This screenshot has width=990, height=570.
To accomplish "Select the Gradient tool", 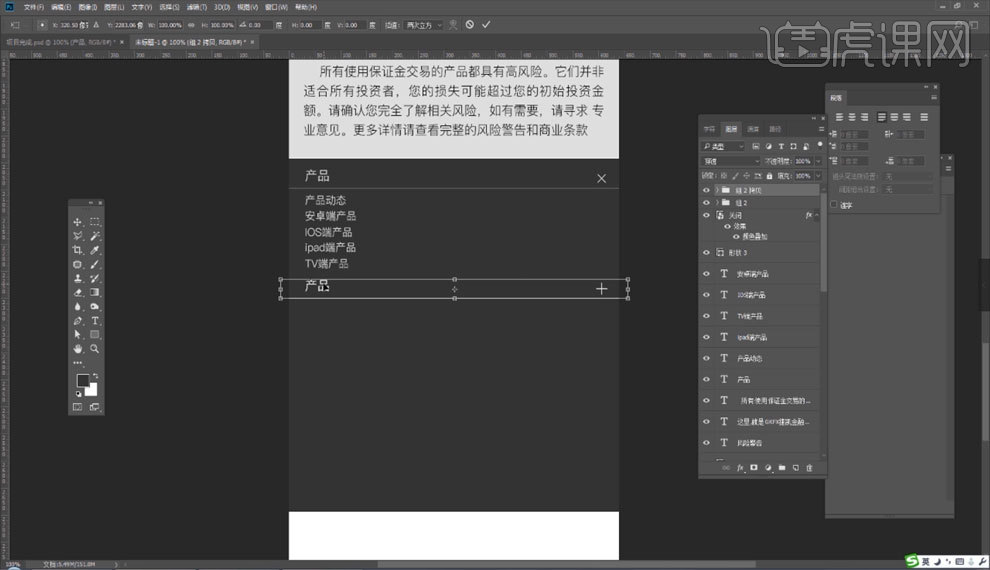I will pos(95,292).
